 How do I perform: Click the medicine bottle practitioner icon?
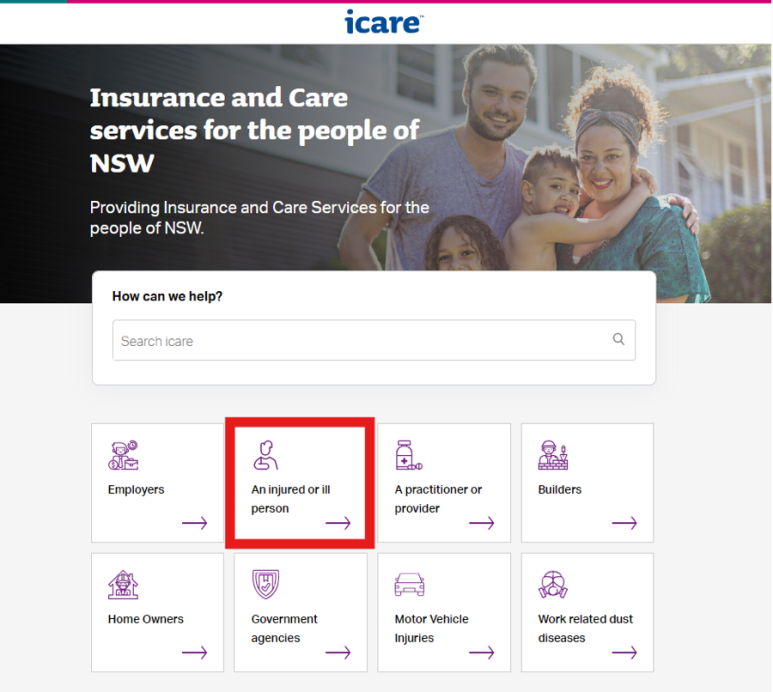click(x=409, y=455)
